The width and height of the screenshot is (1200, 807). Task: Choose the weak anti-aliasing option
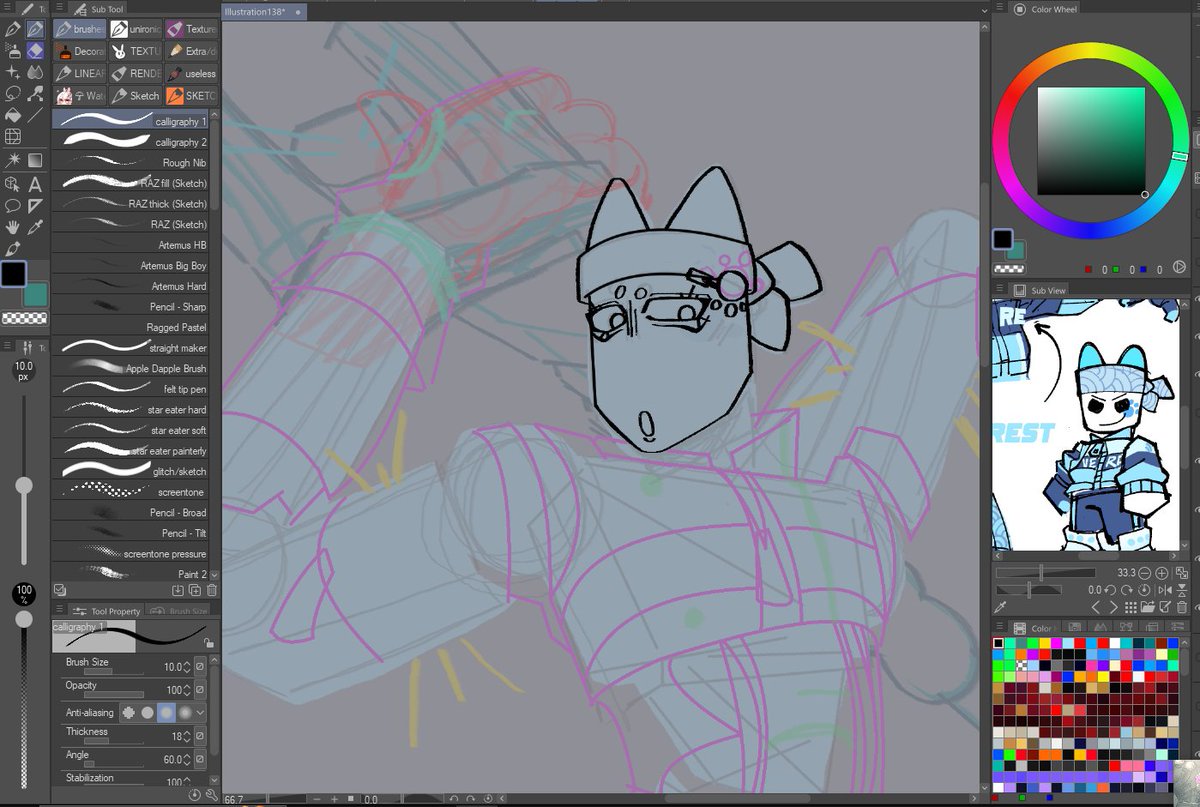pos(147,713)
